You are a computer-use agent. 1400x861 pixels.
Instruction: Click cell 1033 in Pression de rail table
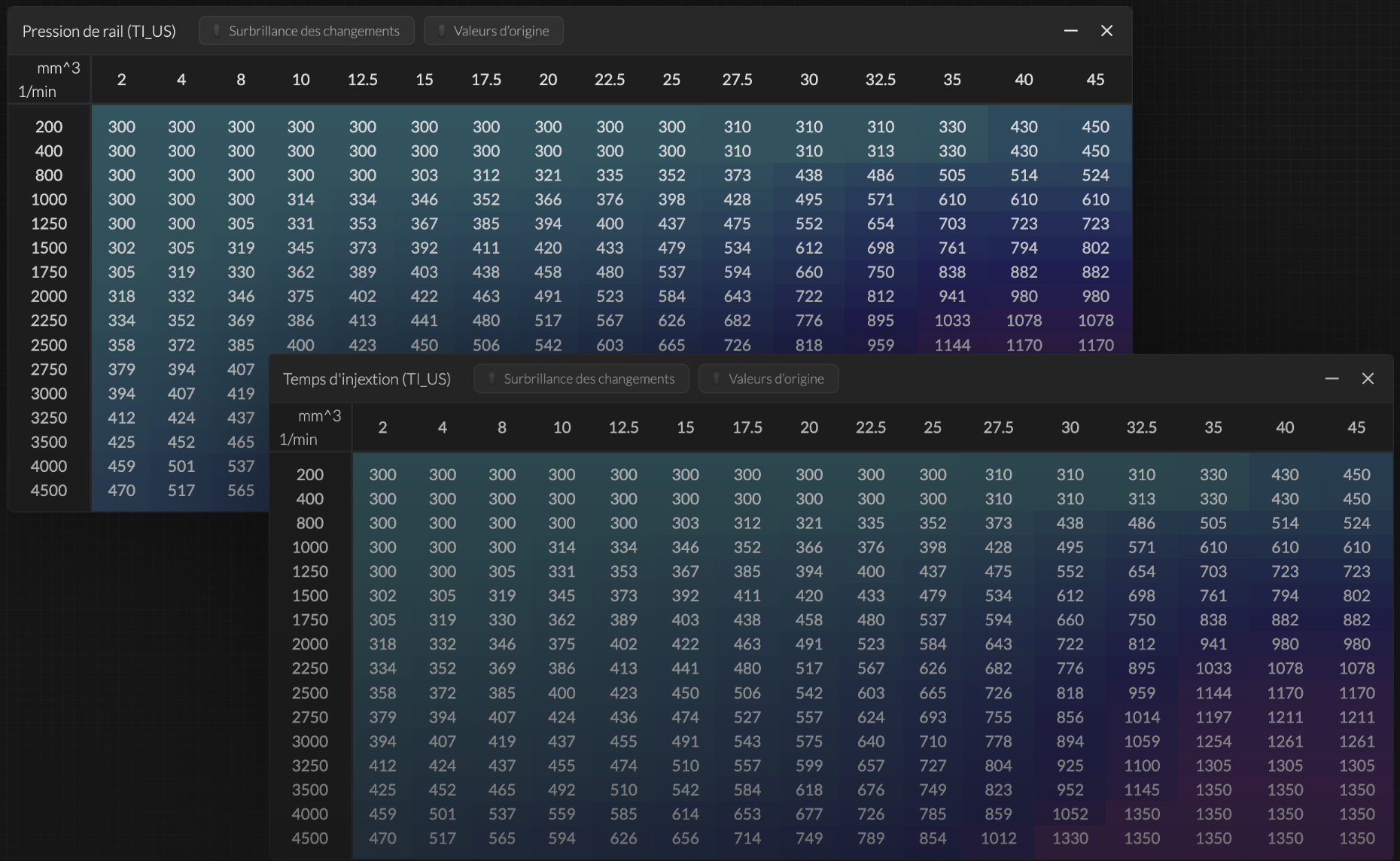951,320
